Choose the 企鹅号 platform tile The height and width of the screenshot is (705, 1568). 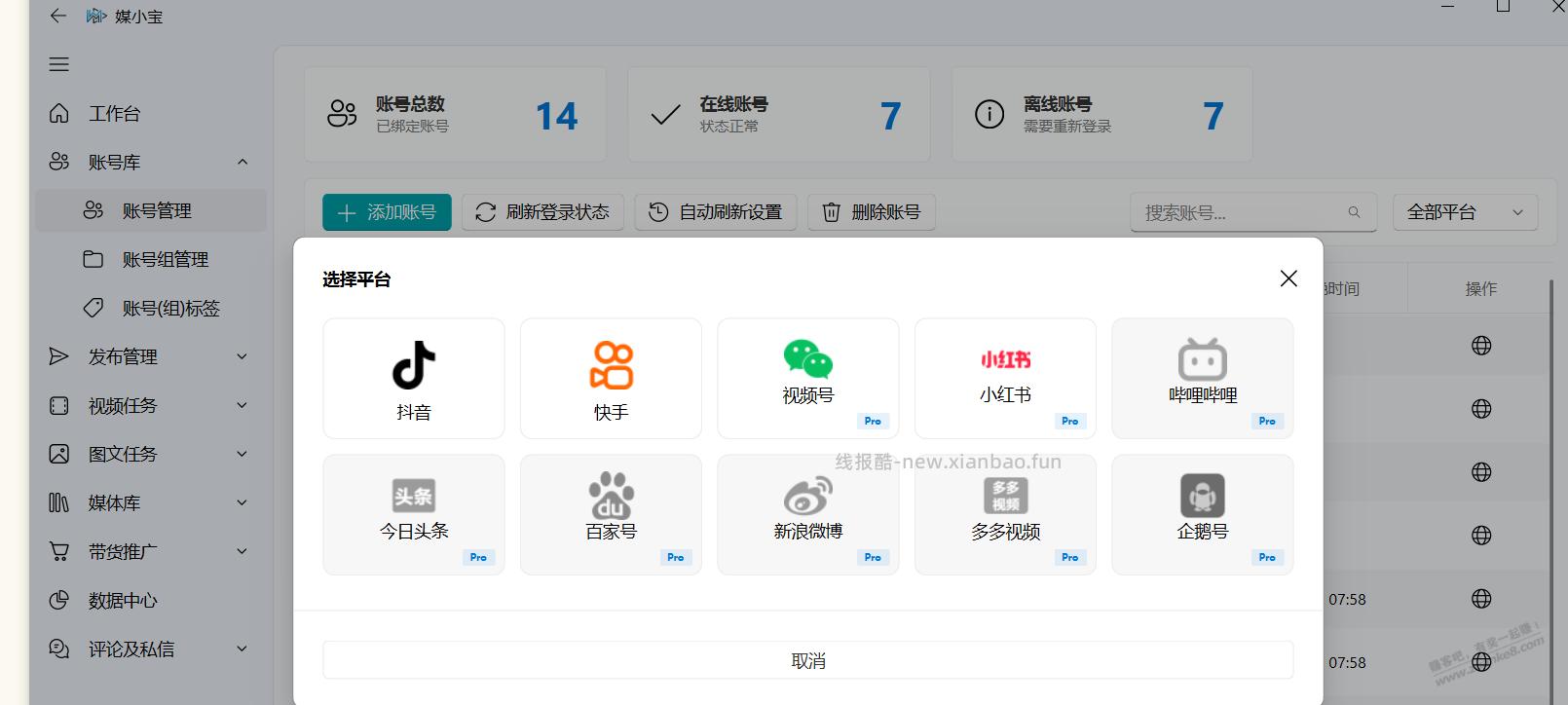(x=1203, y=515)
